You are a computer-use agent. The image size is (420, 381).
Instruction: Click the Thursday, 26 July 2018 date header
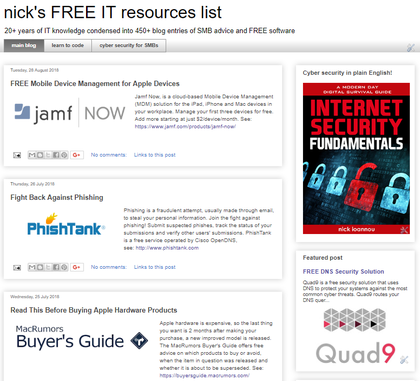point(32,184)
